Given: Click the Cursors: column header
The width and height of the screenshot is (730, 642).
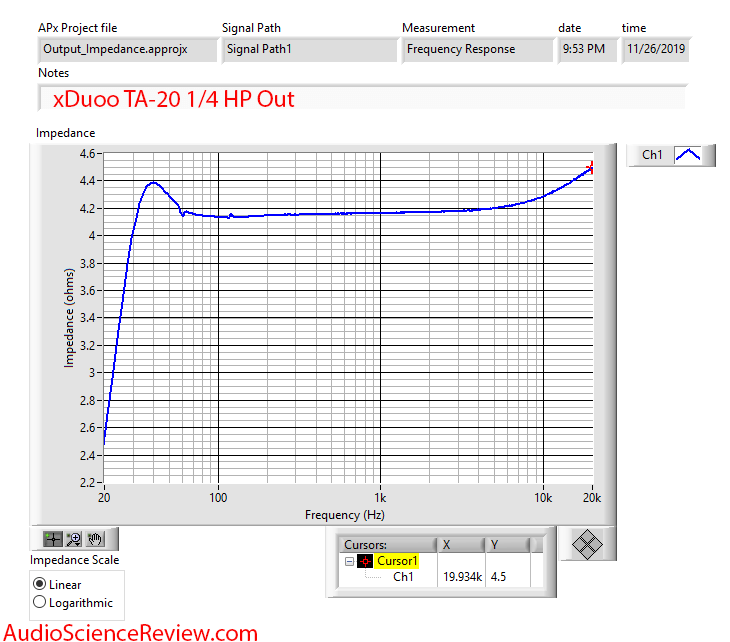Looking at the screenshot, I should (x=388, y=545).
